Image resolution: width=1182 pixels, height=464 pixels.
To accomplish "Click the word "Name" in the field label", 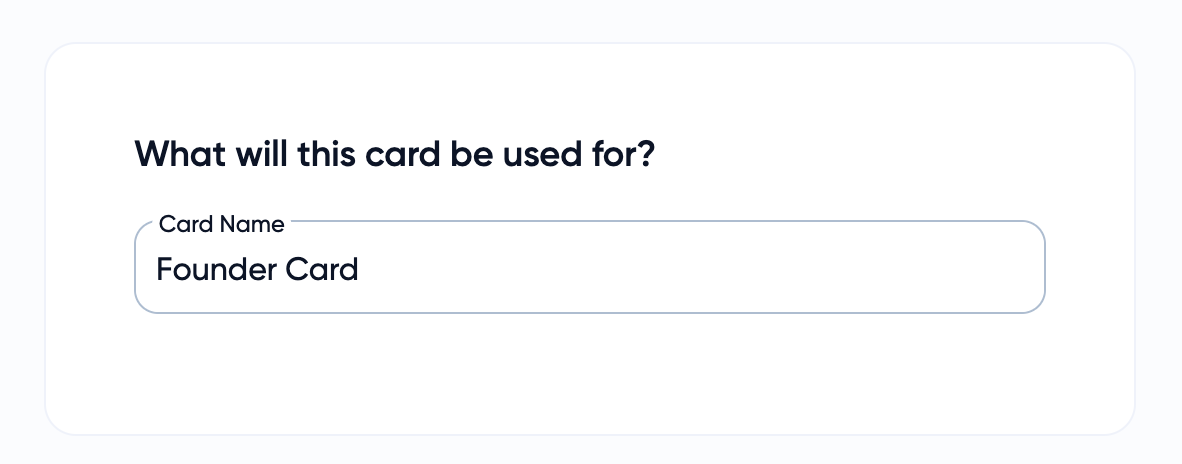I will coord(252,224).
